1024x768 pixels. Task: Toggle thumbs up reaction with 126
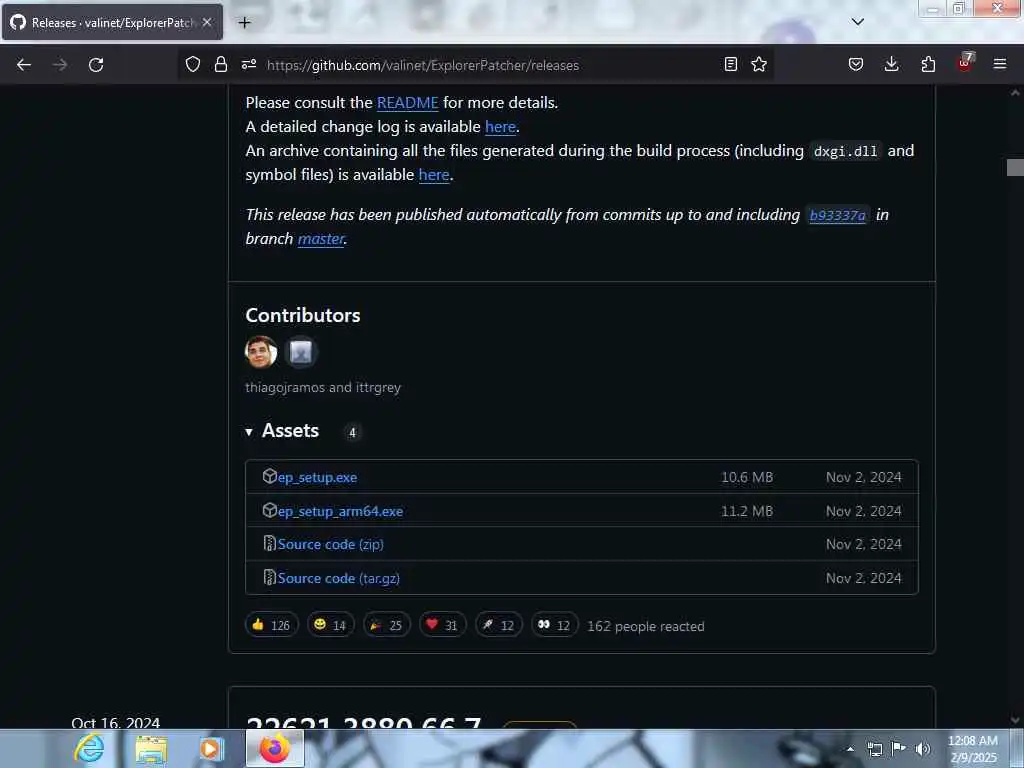pos(272,625)
